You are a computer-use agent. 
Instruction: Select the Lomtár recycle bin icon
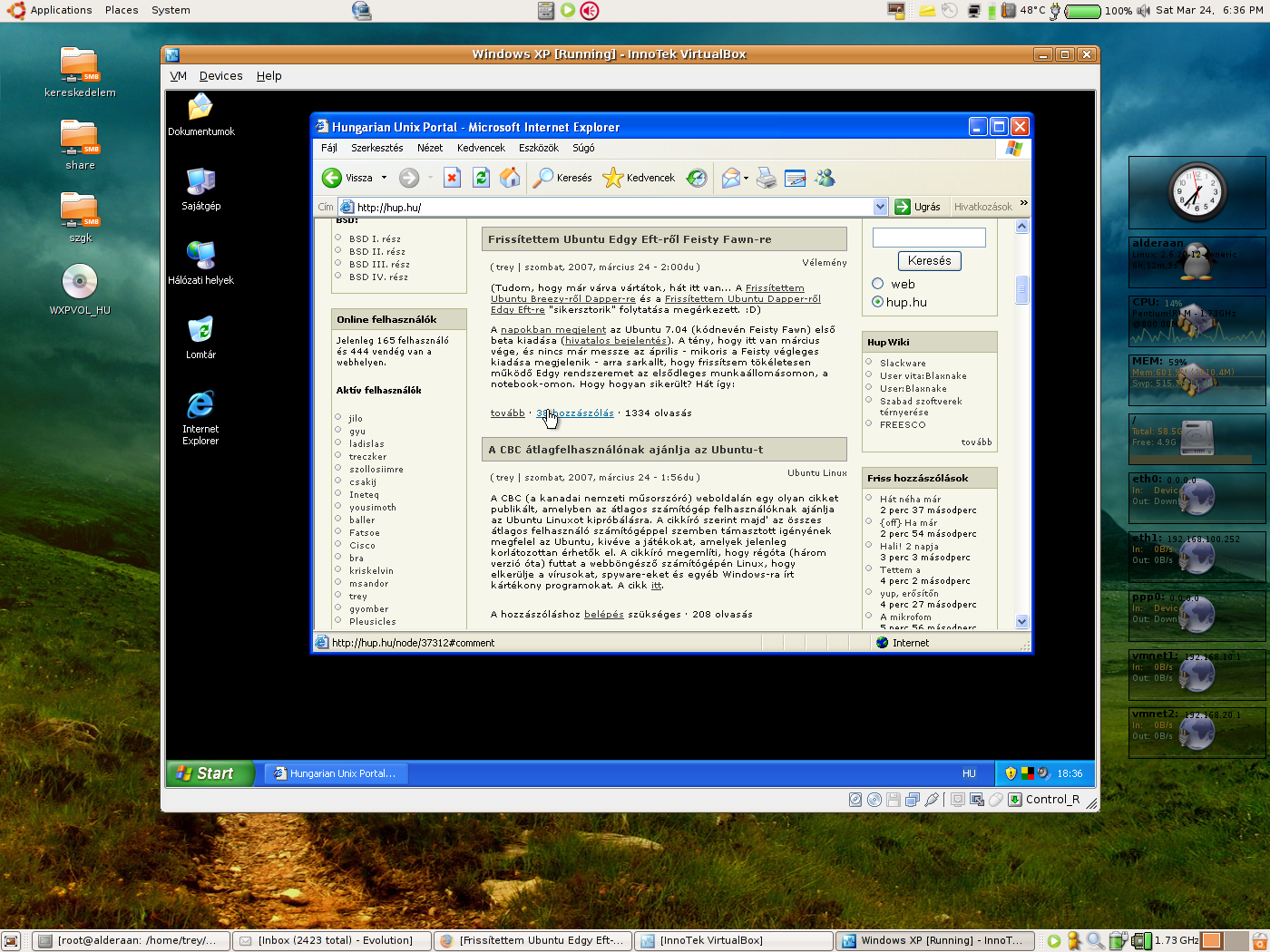click(200, 337)
